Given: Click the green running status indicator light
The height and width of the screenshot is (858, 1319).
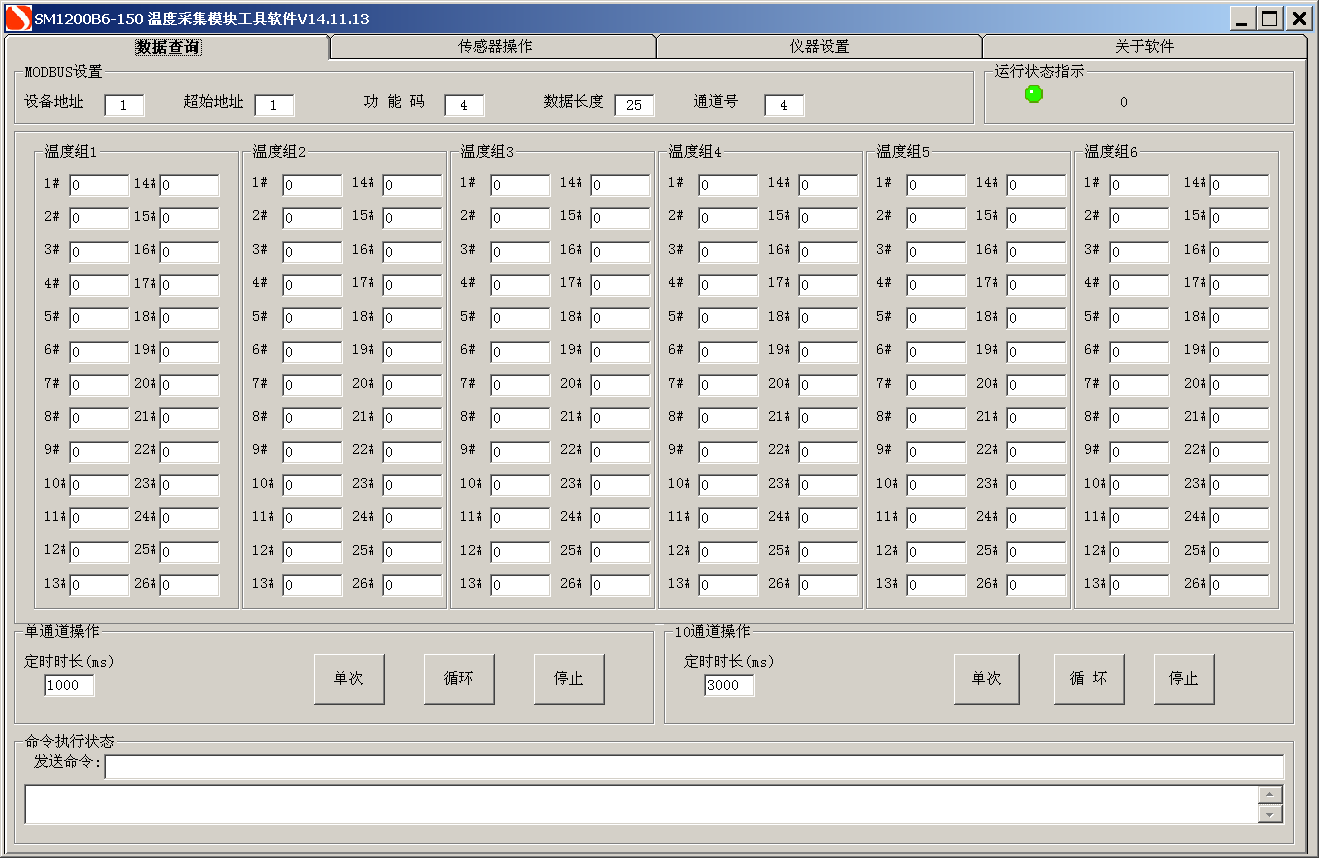Looking at the screenshot, I should pyautogui.click(x=1034, y=94).
